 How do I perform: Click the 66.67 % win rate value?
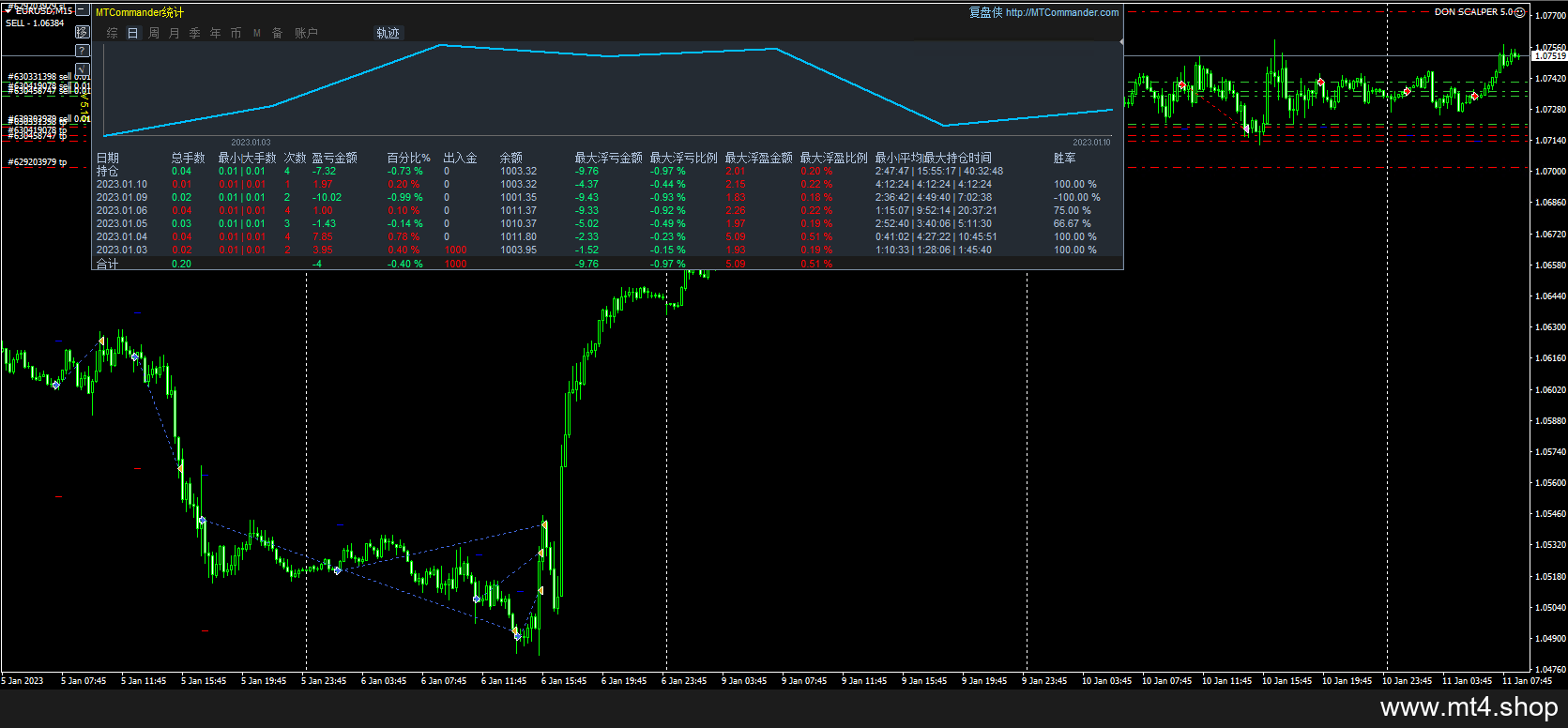point(1073,223)
